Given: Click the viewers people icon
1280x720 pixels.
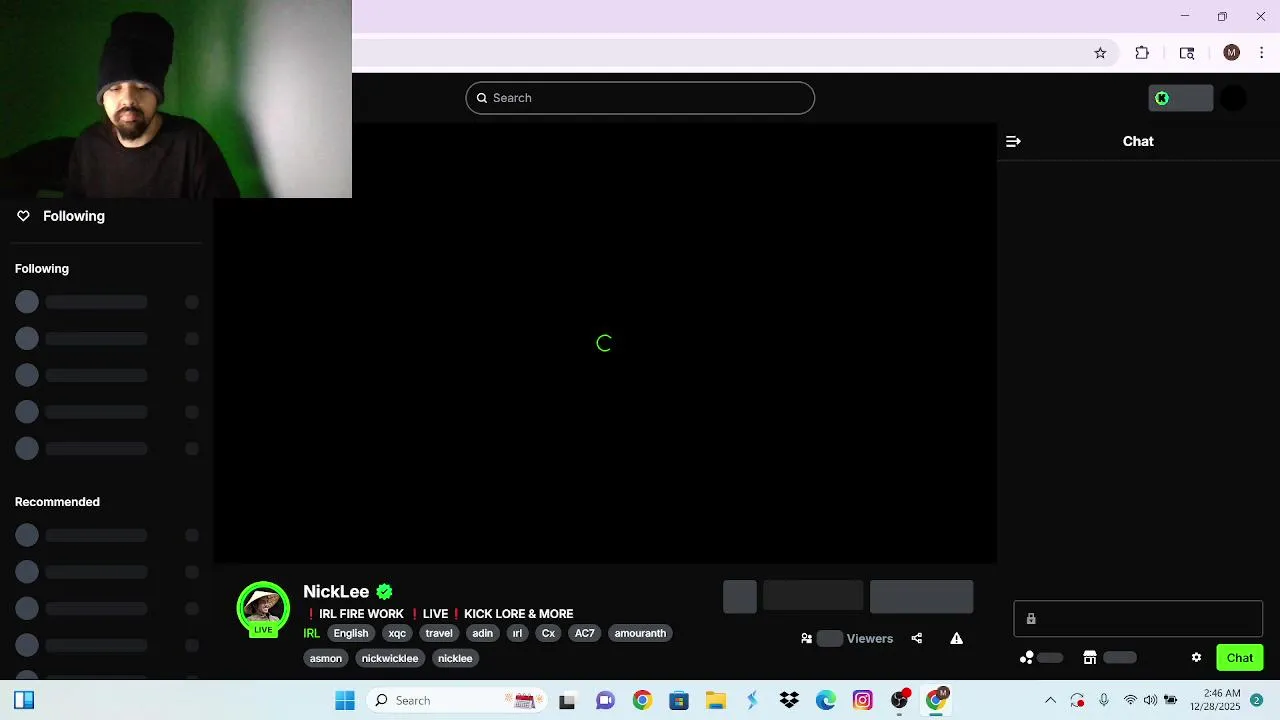Looking at the screenshot, I should click(806, 638).
